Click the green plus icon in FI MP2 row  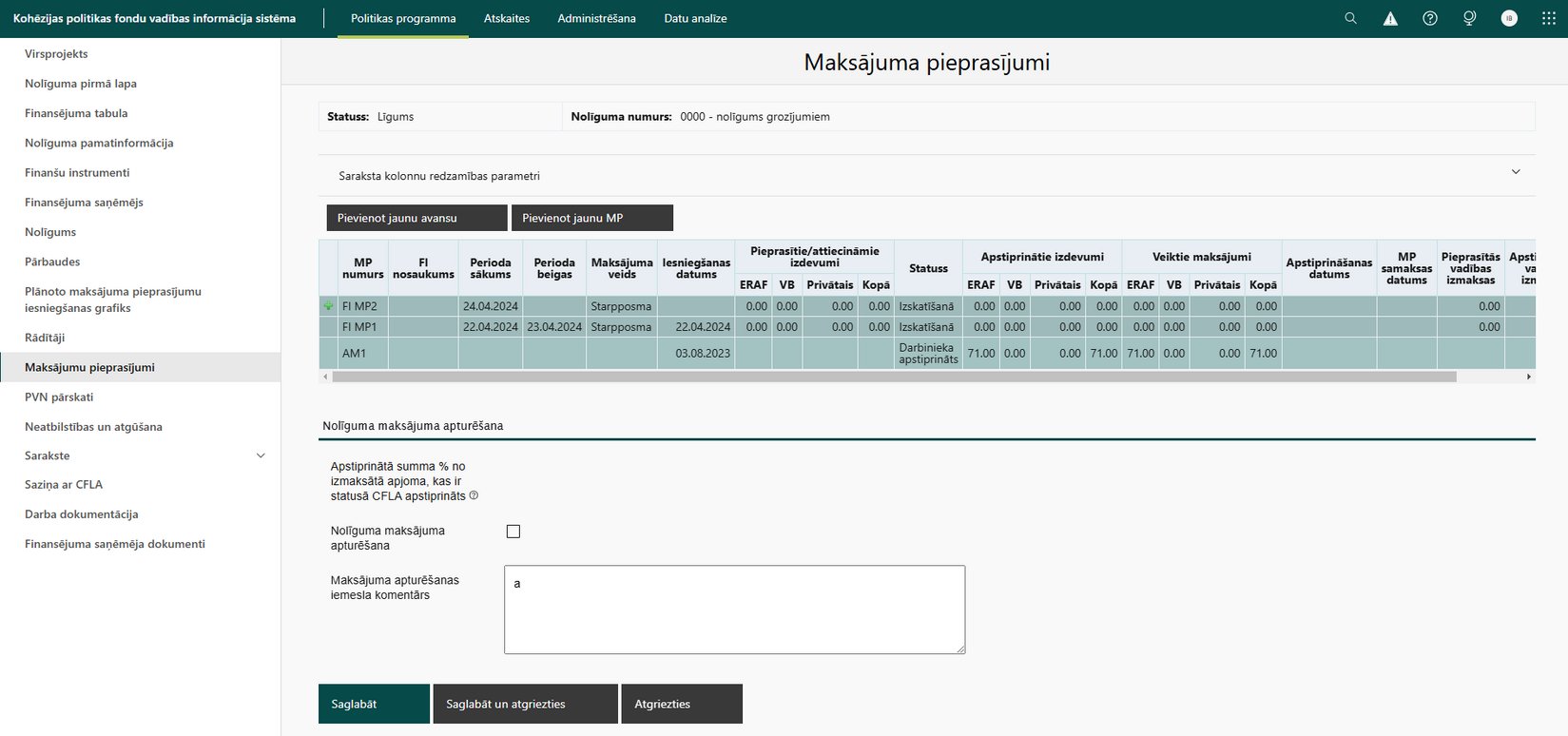coord(329,306)
